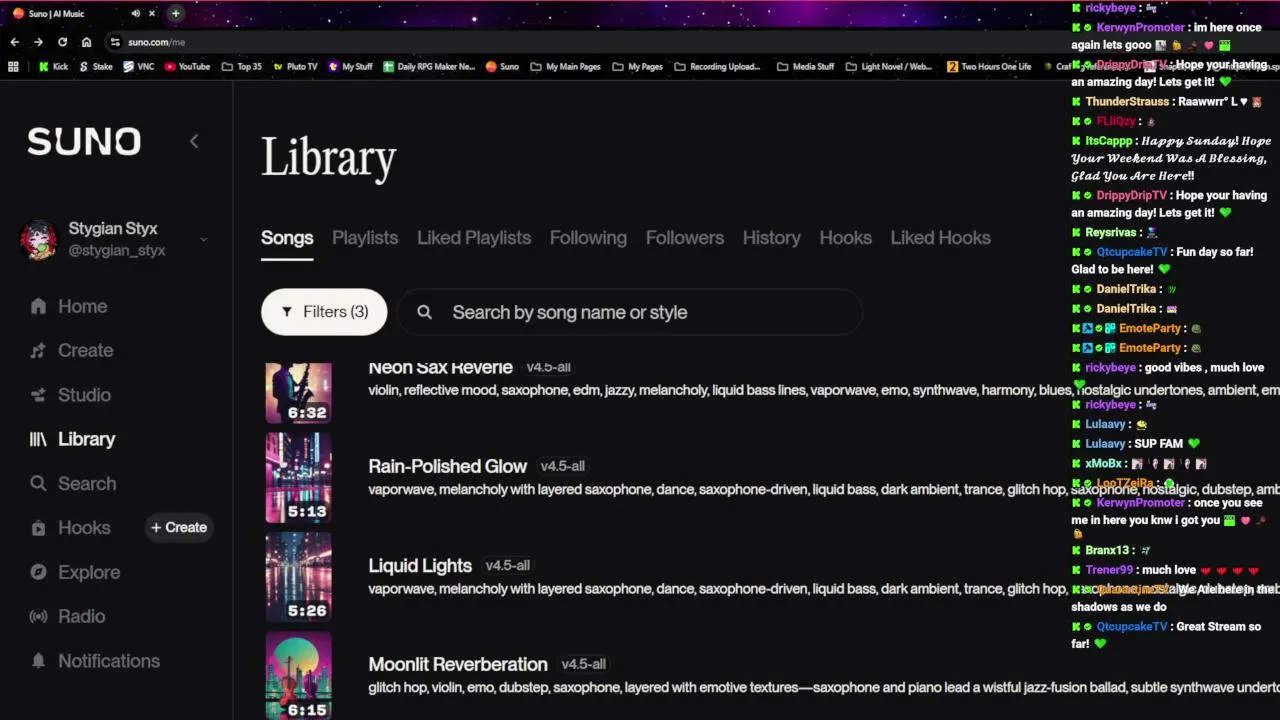
Task: Click the Stygian Styx profile avatar
Action: click(x=39, y=239)
